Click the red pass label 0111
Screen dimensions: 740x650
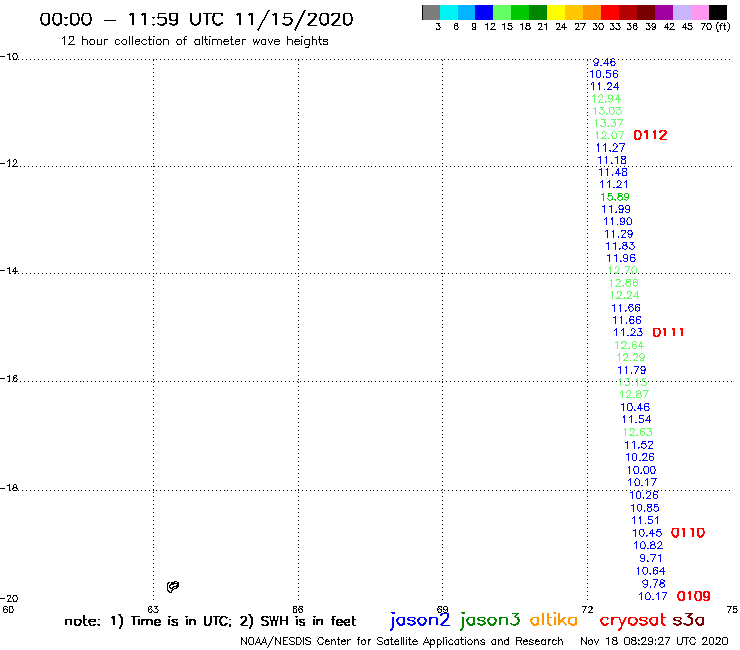point(668,332)
